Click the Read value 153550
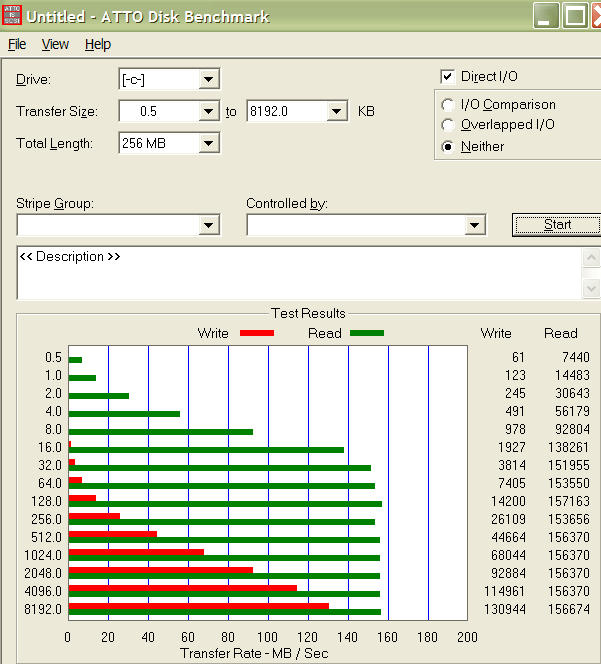 click(x=568, y=483)
